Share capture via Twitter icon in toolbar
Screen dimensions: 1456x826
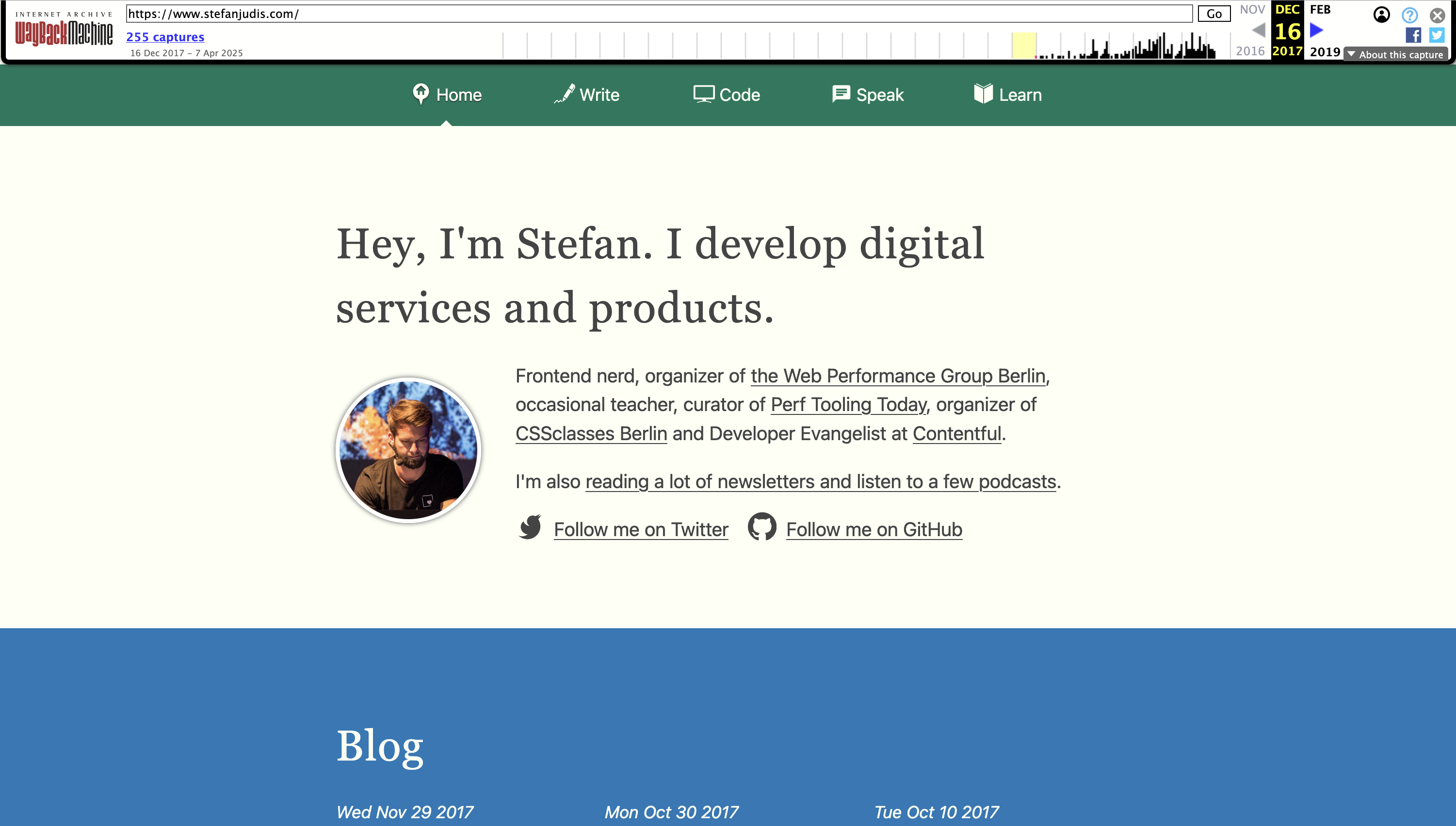coord(1437,35)
